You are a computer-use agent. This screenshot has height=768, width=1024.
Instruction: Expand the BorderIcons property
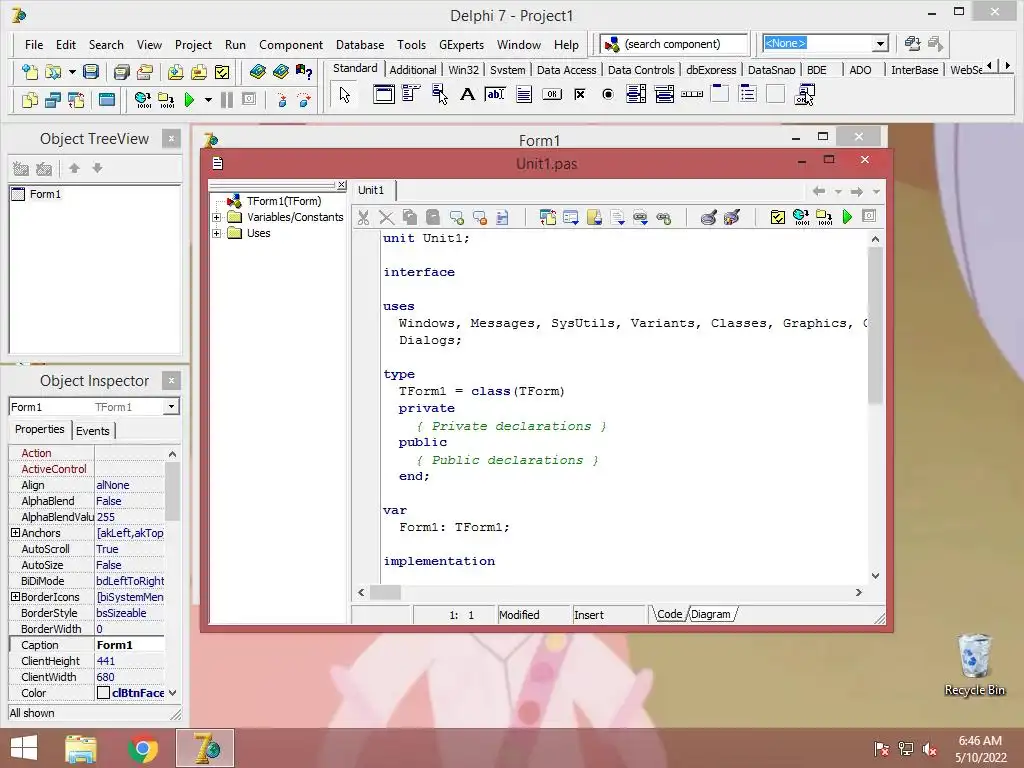(15, 597)
